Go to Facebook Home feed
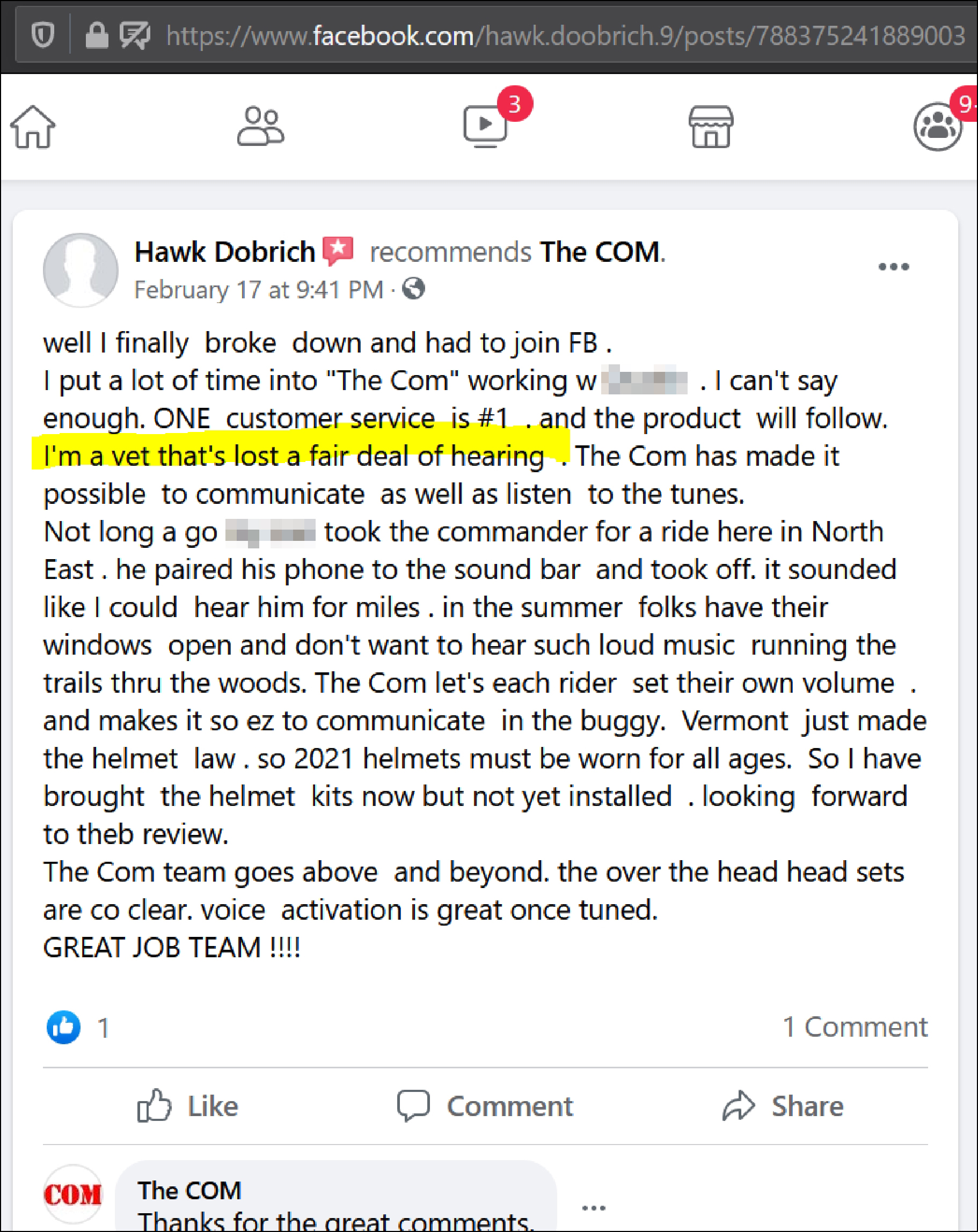Image resolution: width=978 pixels, height=1232 pixels. click(33, 127)
